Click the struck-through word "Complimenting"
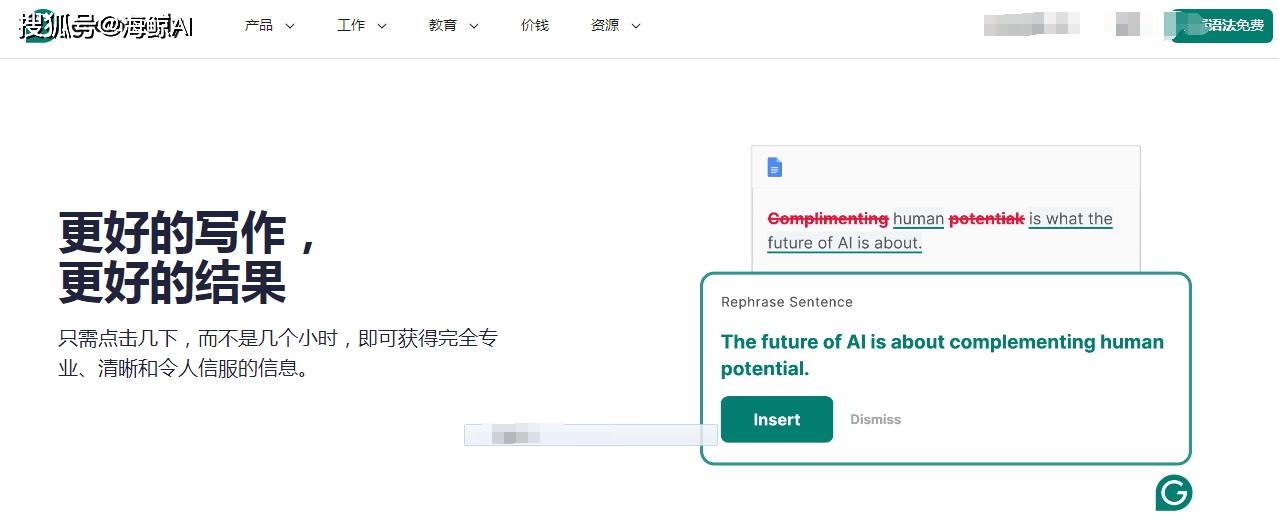Viewport: 1279px width, 531px height. point(827,219)
